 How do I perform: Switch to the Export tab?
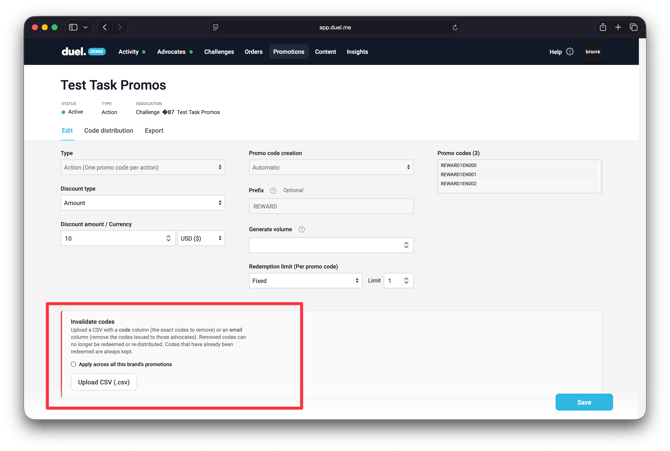tap(154, 130)
